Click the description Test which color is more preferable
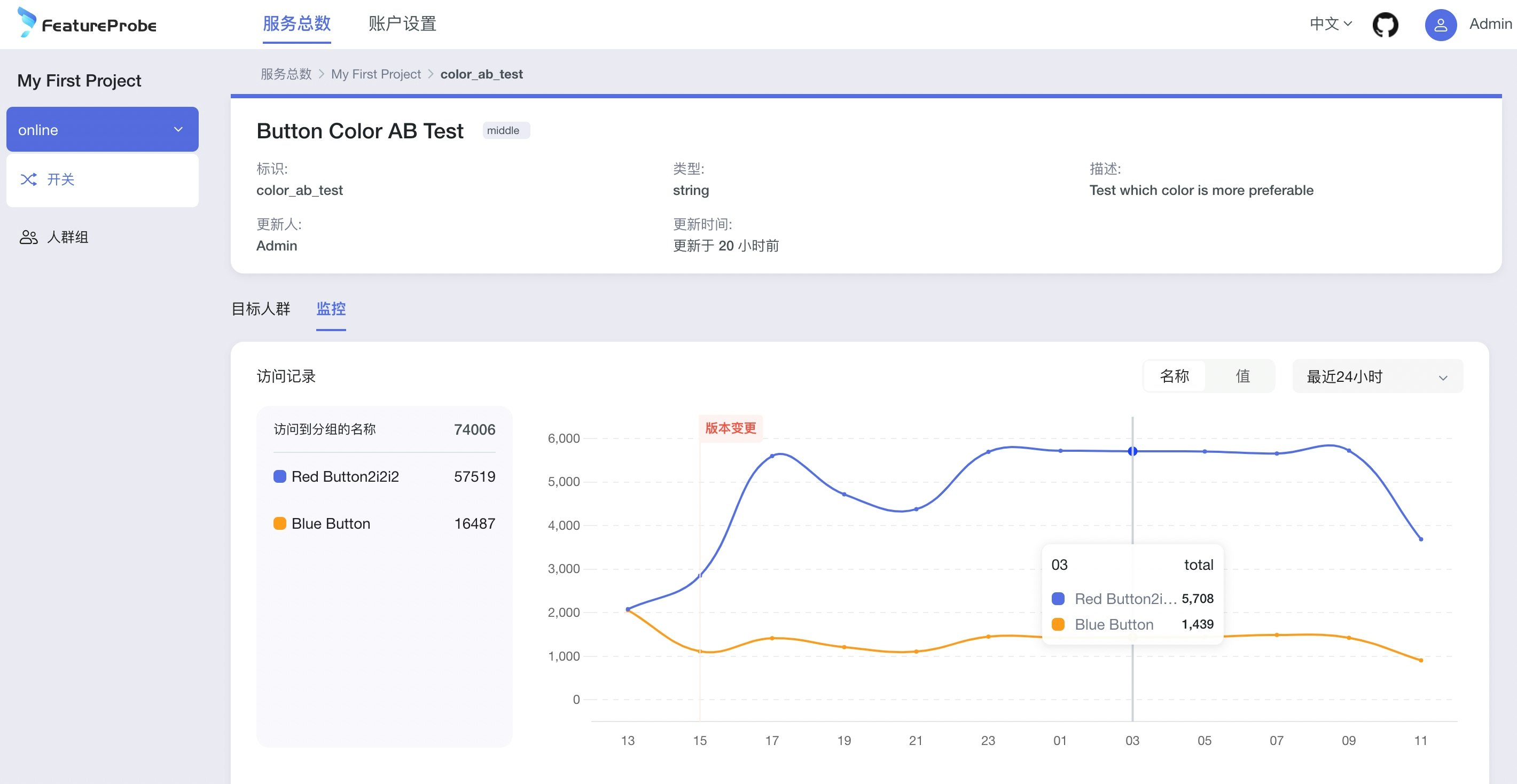The height and width of the screenshot is (784, 1517). pyautogui.click(x=1201, y=191)
